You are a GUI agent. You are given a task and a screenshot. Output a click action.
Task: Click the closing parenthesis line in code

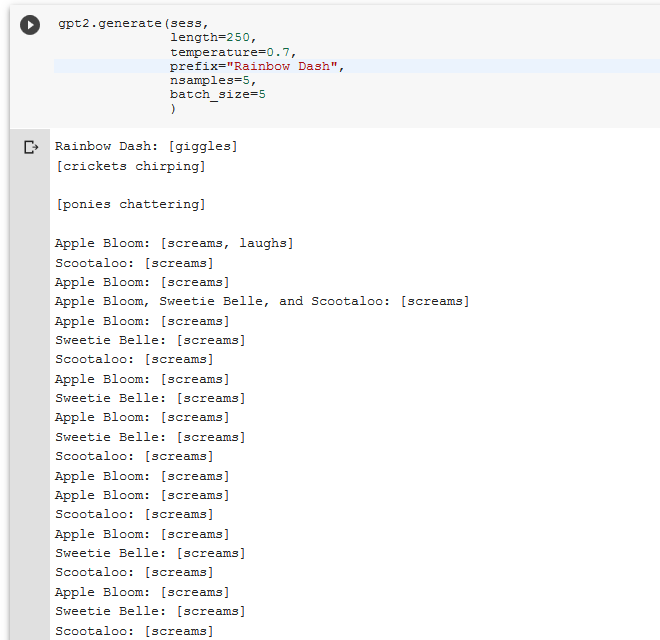(x=173, y=108)
